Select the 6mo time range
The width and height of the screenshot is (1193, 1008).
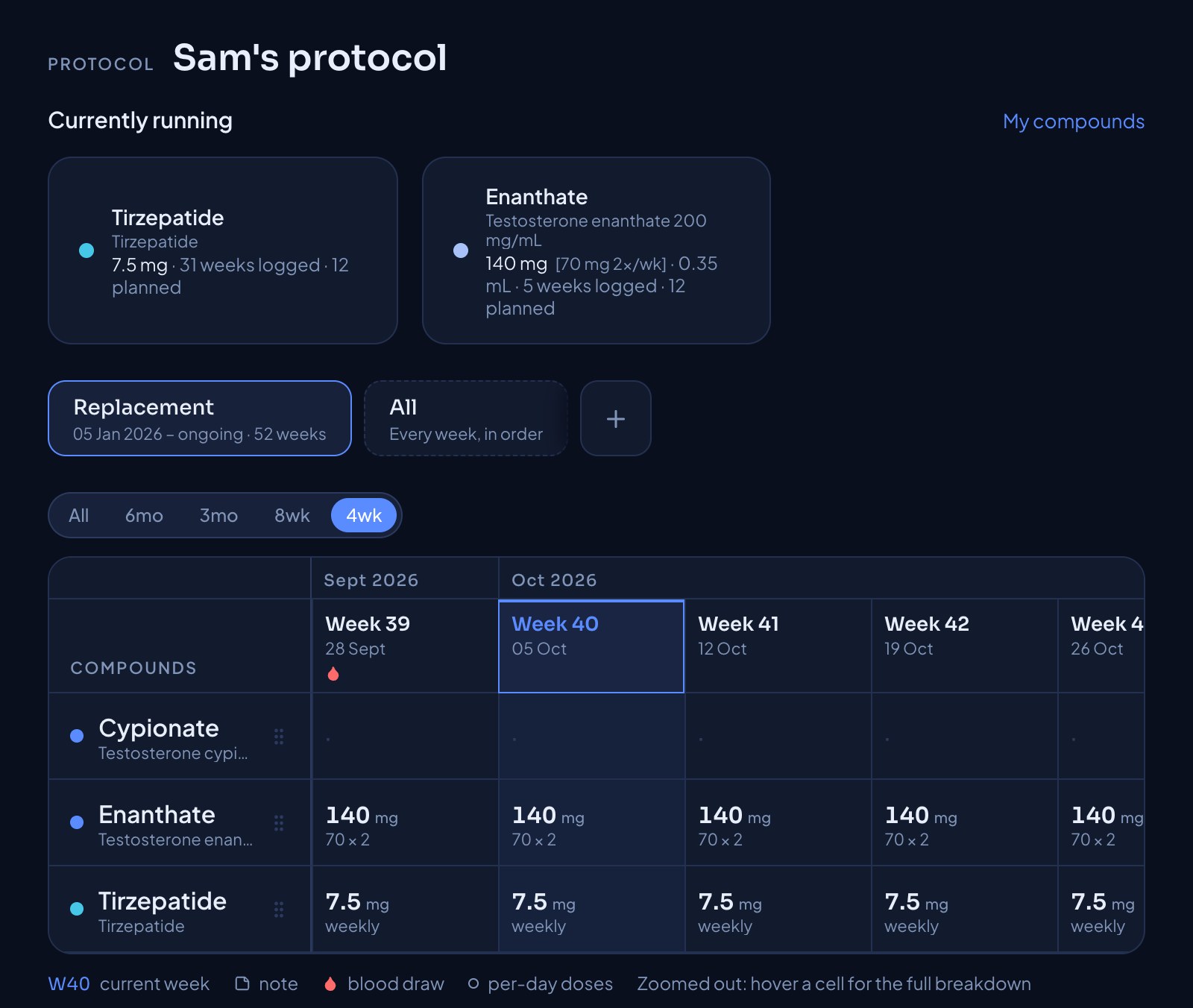144,515
